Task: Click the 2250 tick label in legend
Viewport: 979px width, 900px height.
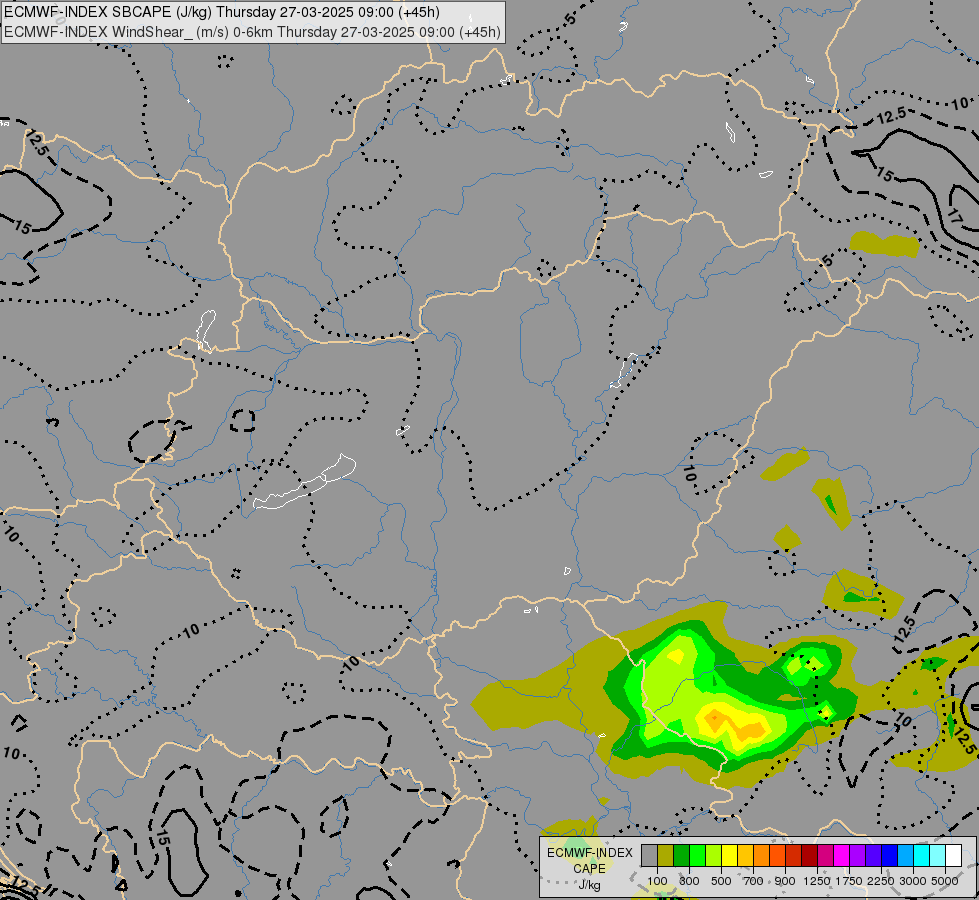Action: tap(881, 881)
